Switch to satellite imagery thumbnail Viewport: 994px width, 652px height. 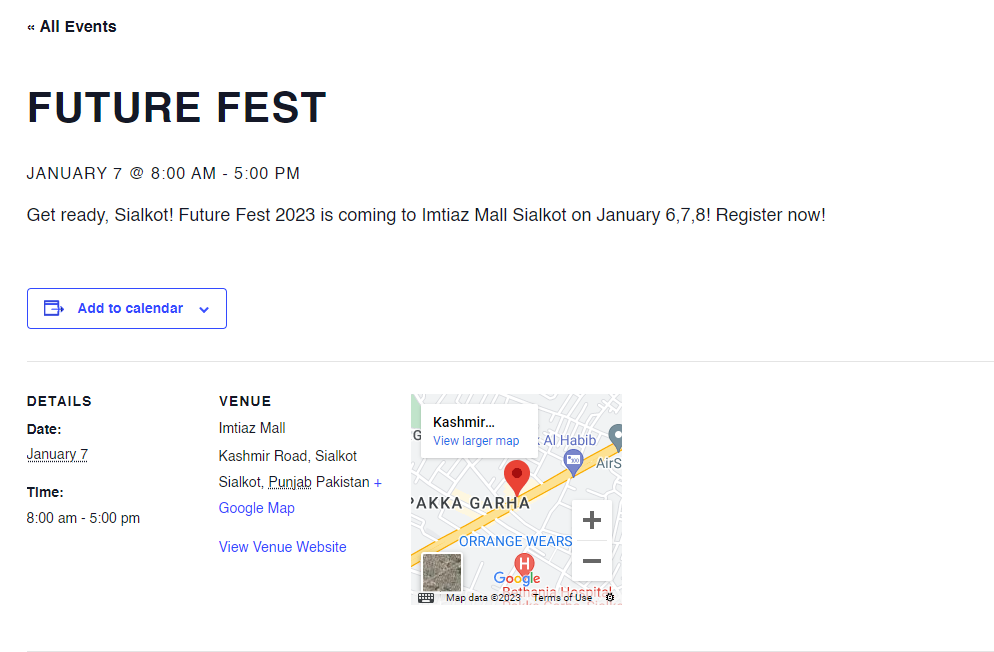[x=442, y=572]
